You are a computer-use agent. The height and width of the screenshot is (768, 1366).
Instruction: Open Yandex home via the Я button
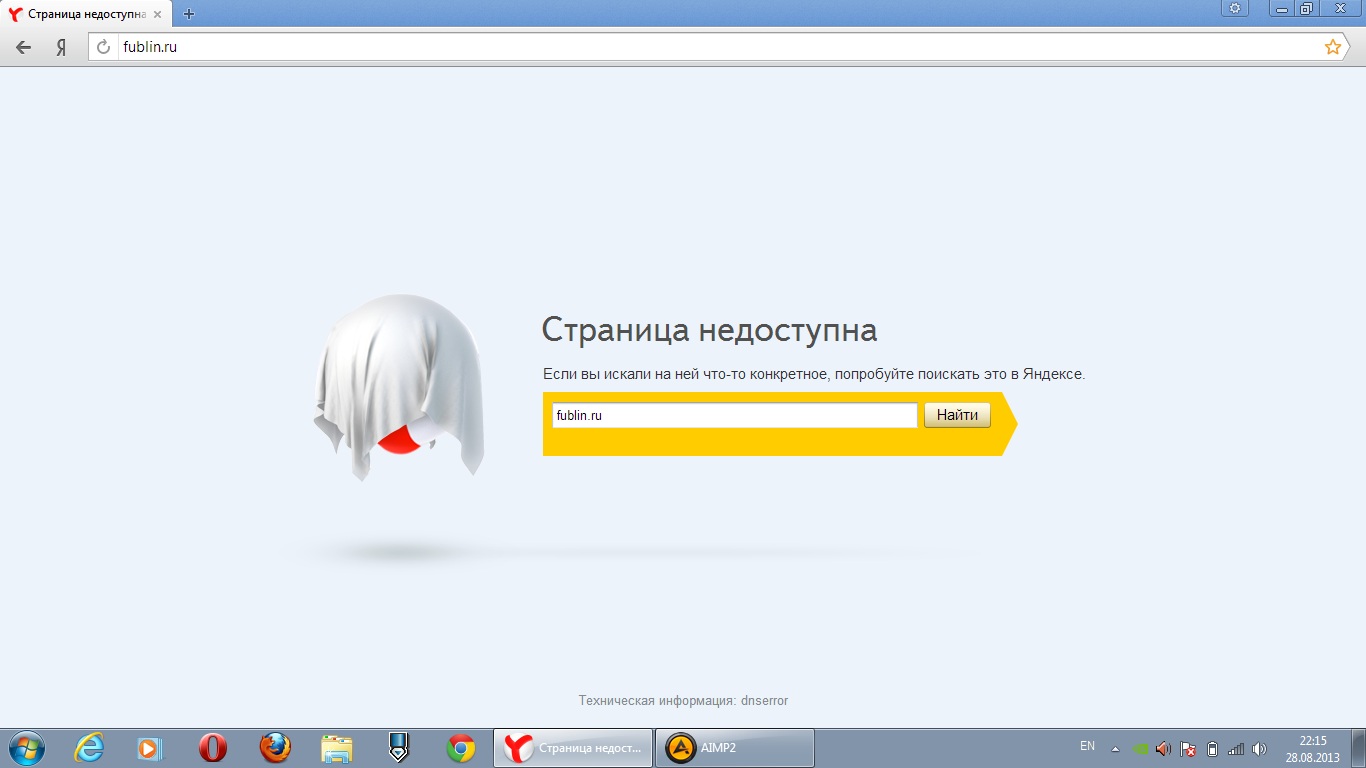(x=61, y=47)
